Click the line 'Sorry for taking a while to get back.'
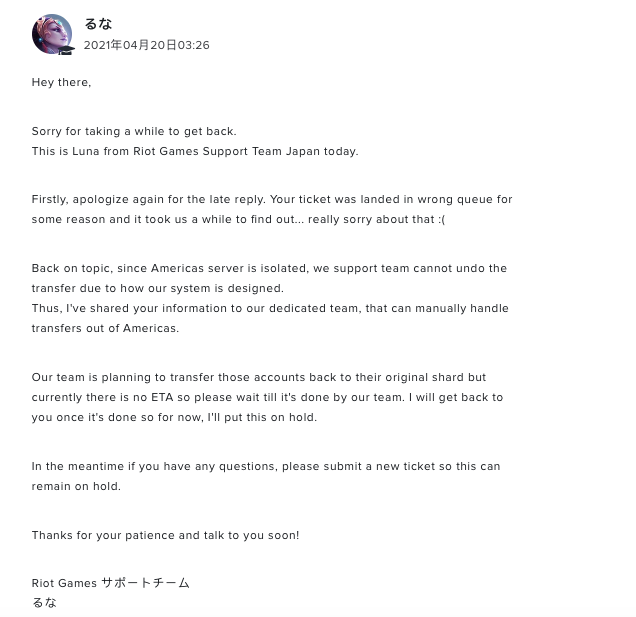The width and height of the screenshot is (636, 617). (134, 131)
